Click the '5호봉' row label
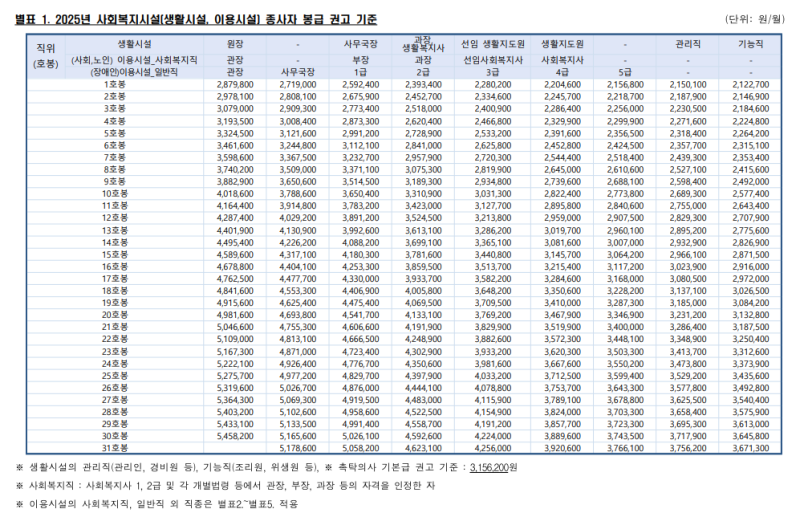 [x=115, y=133]
